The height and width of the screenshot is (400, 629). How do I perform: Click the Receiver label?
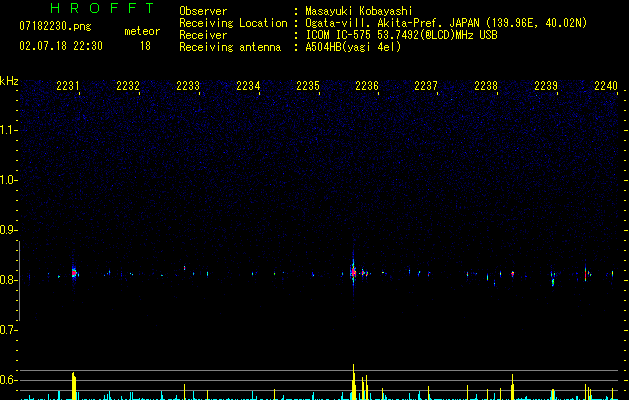[203, 35]
